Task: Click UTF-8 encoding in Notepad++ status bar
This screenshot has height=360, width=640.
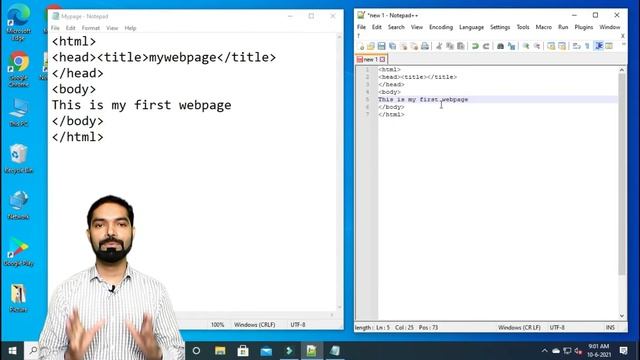Action: 557,327
